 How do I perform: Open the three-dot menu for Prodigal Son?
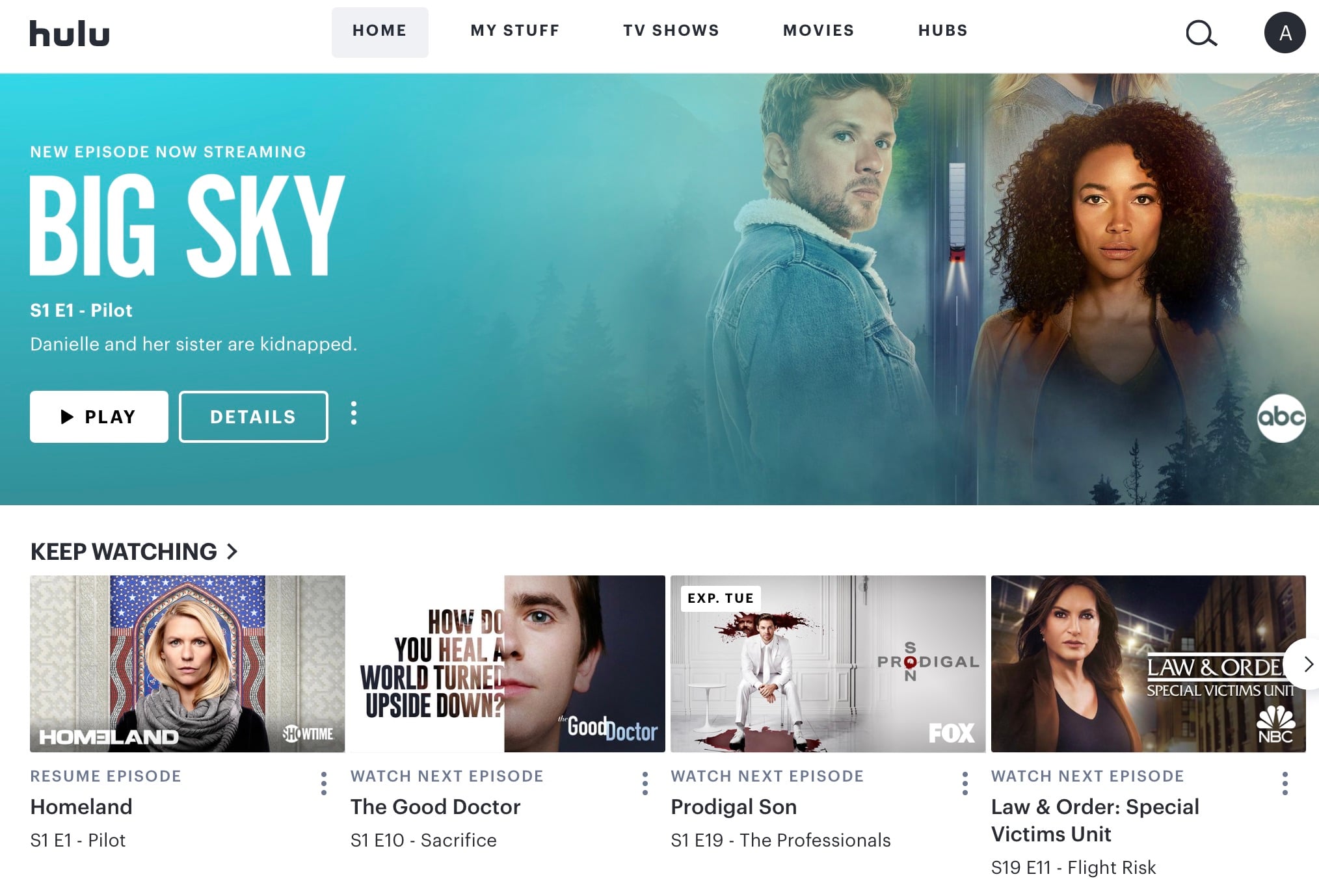pos(965,784)
